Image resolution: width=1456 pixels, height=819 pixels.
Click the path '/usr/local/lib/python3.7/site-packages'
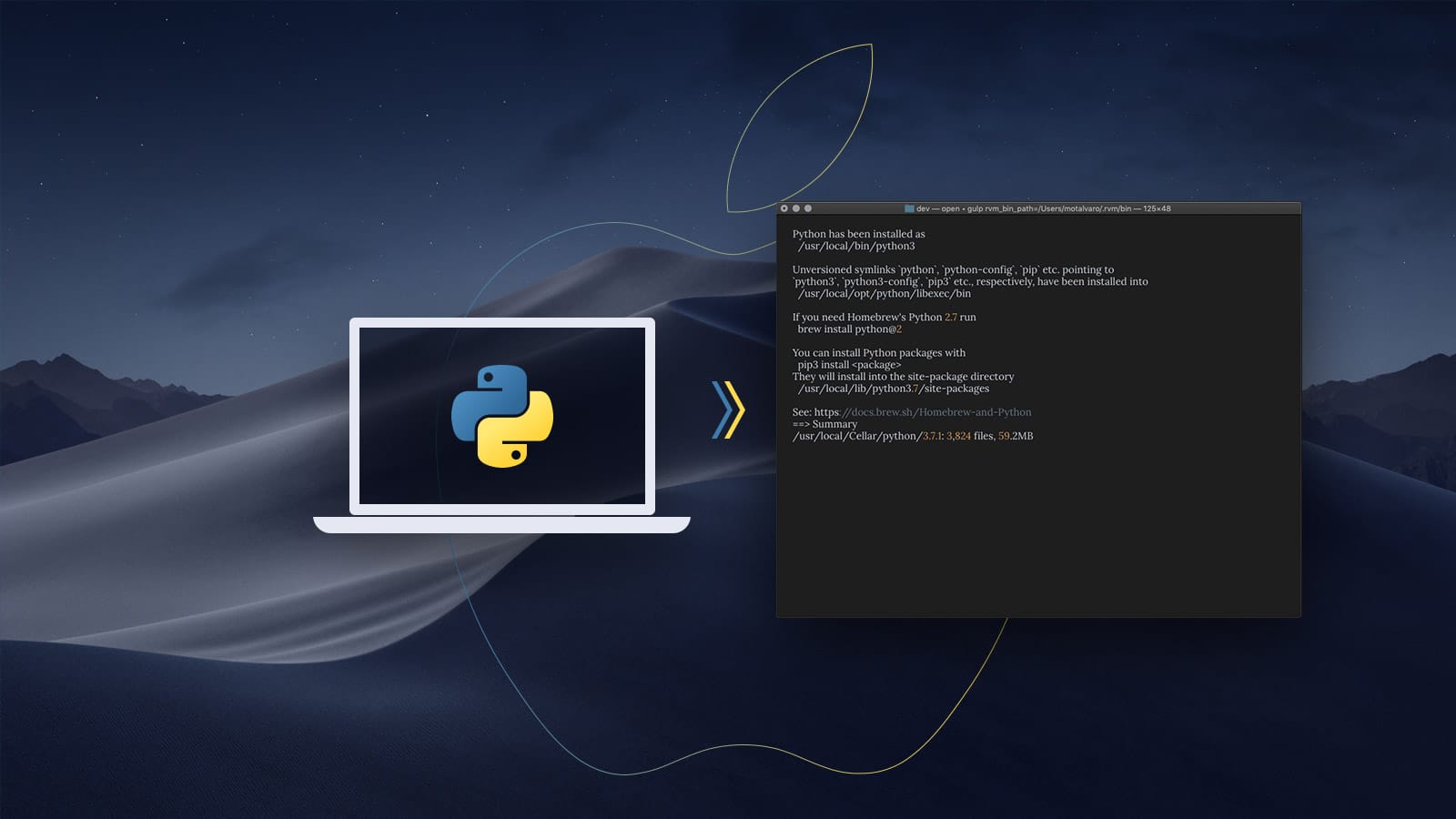894,388
